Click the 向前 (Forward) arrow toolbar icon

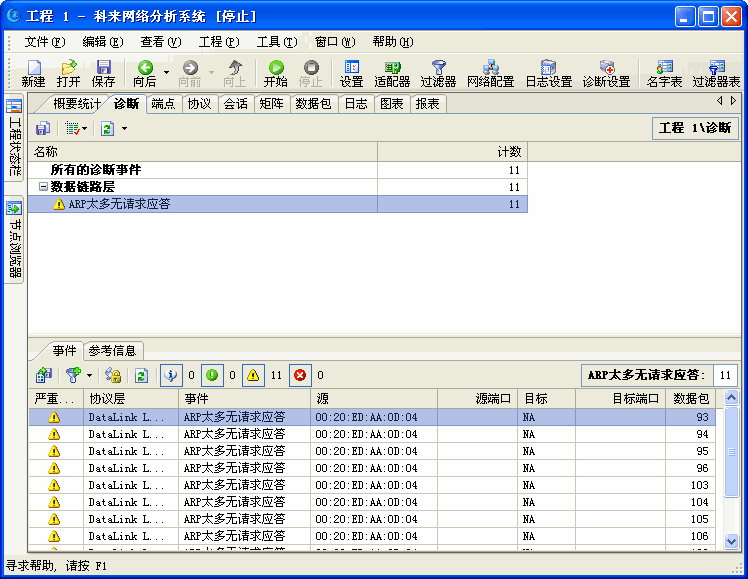coord(190,67)
